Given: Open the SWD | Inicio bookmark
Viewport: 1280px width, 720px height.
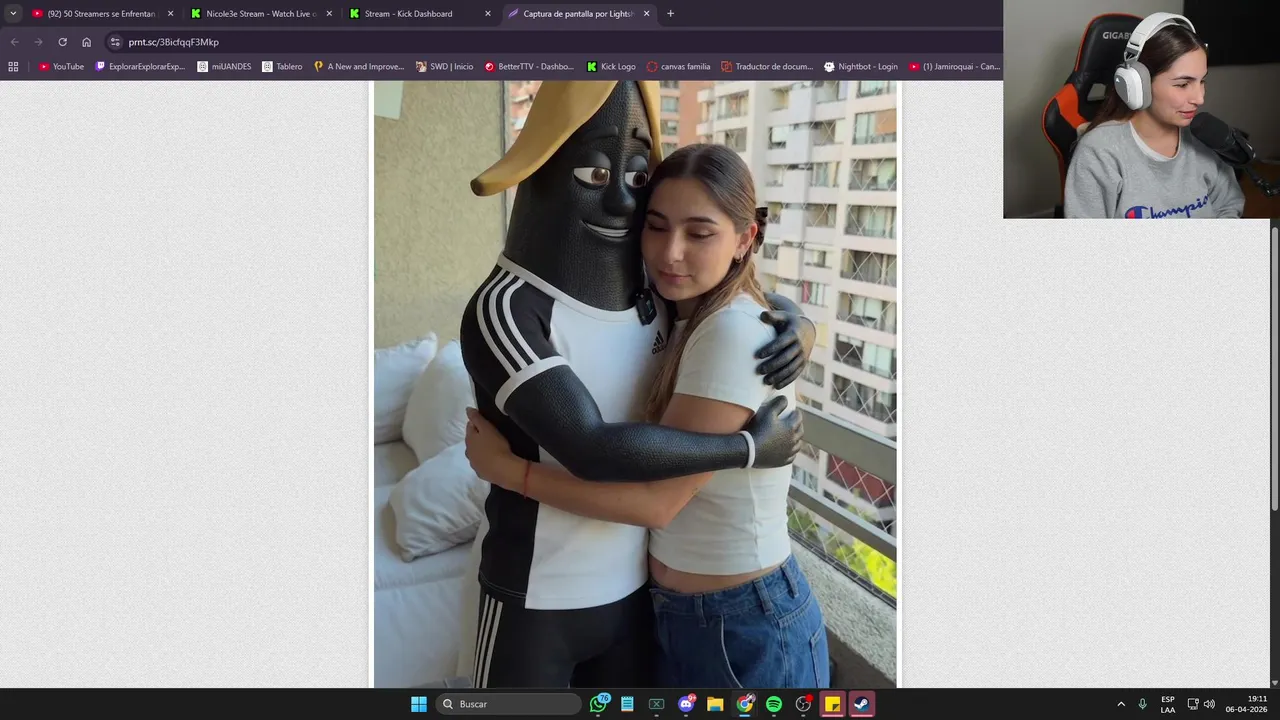Looking at the screenshot, I should [444, 67].
